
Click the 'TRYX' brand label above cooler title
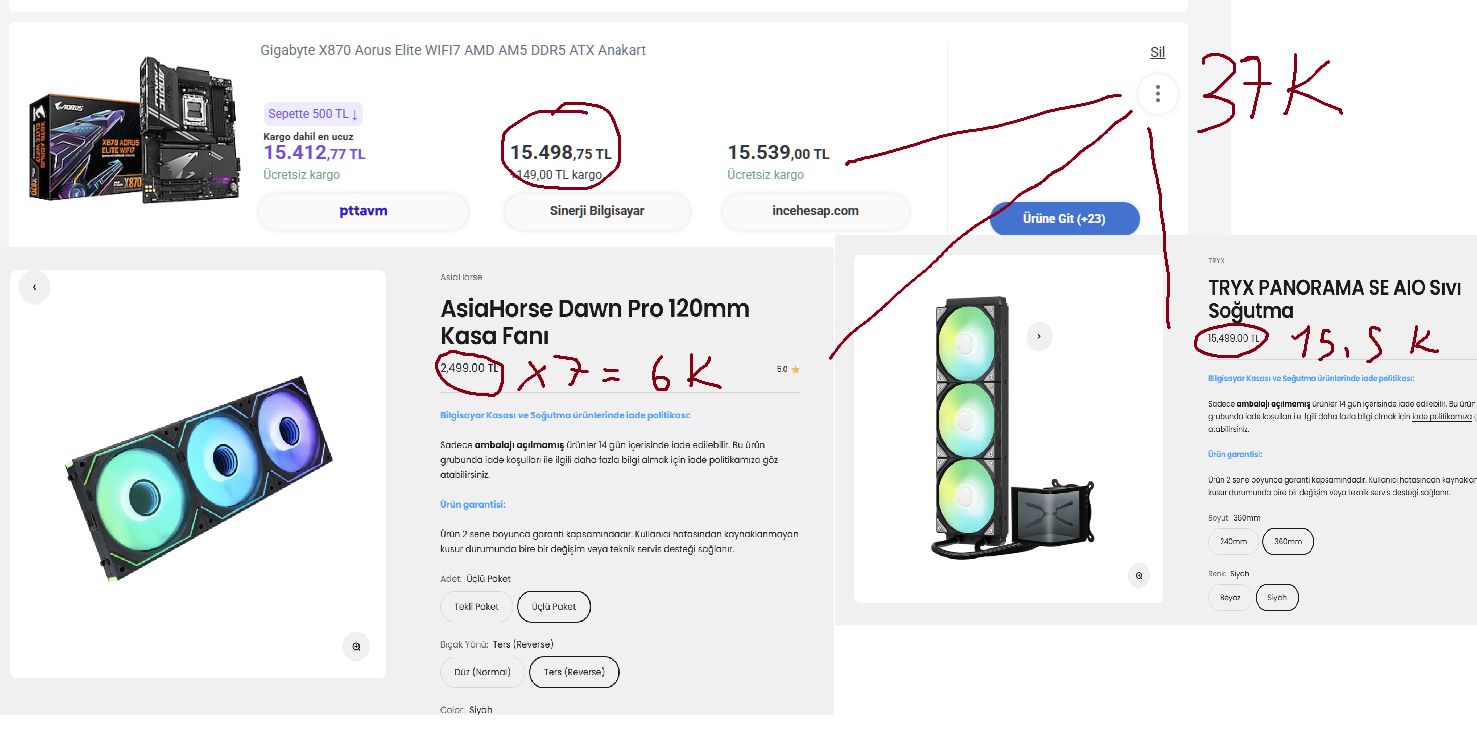click(1216, 260)
